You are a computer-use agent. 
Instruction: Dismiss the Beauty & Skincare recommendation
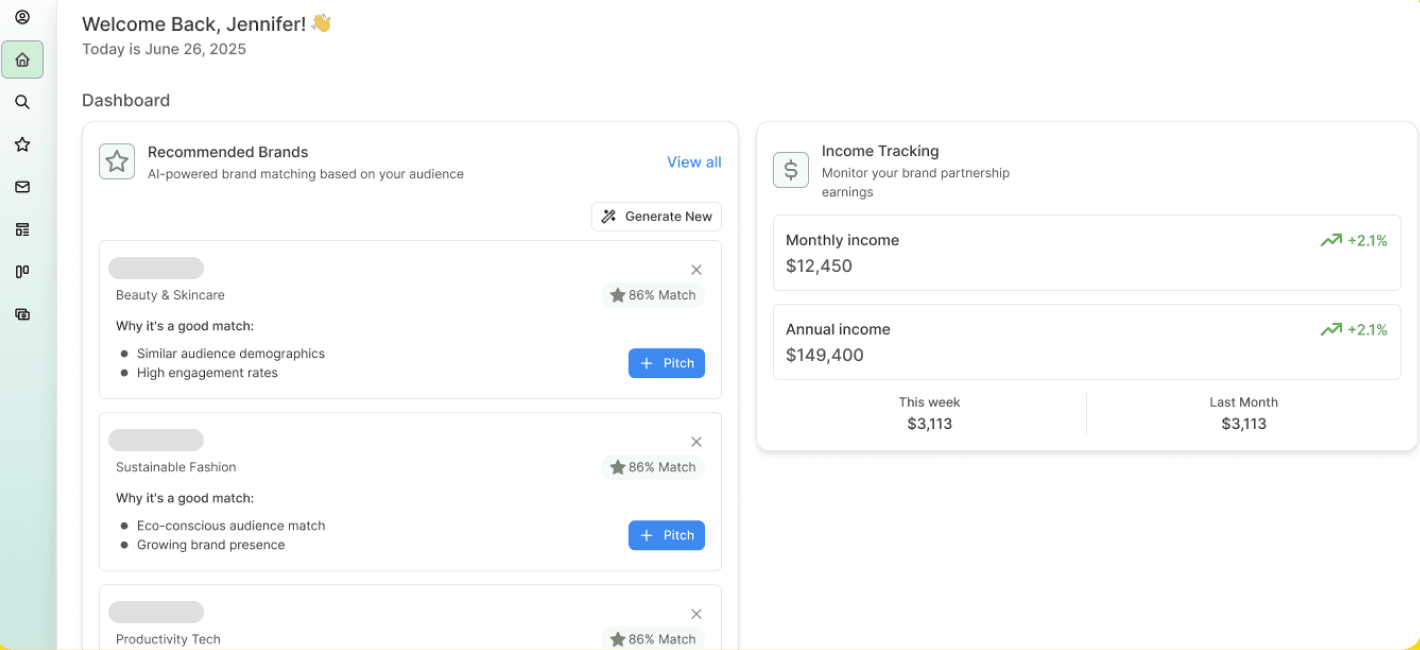point(696,269)
